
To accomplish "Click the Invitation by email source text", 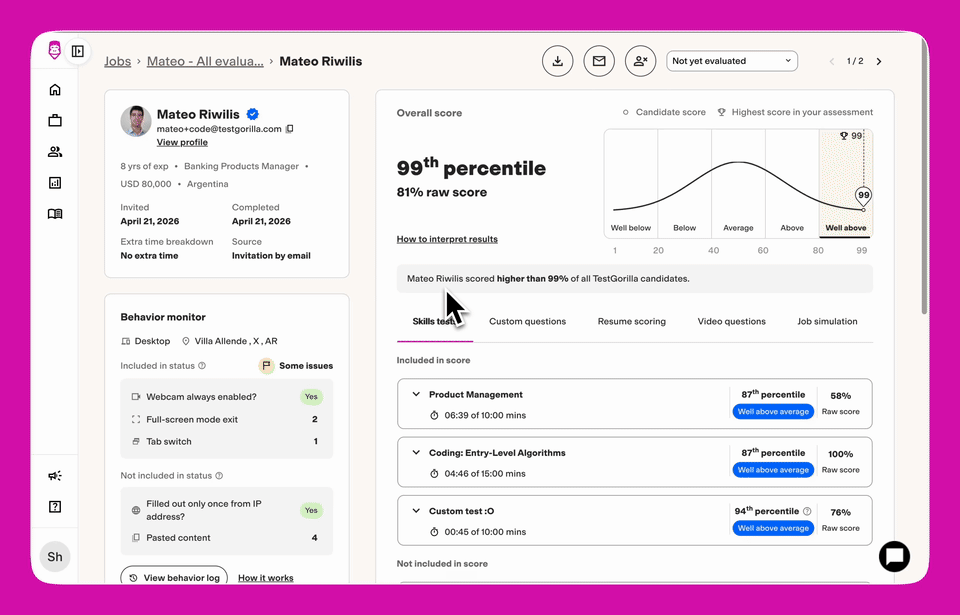I will (271, 256).
